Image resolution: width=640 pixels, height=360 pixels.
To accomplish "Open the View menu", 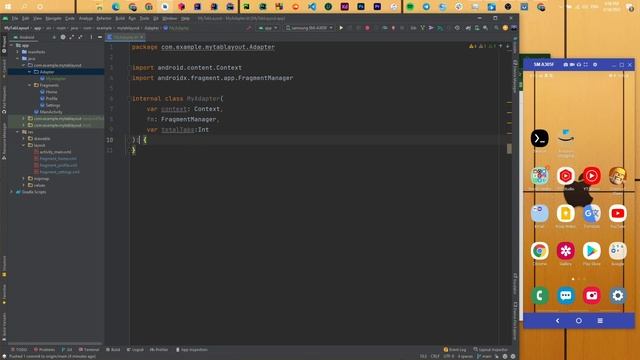I will tap(37, 18).
